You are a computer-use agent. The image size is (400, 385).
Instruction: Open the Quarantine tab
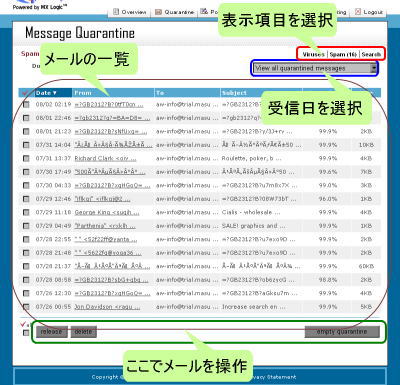175,12
